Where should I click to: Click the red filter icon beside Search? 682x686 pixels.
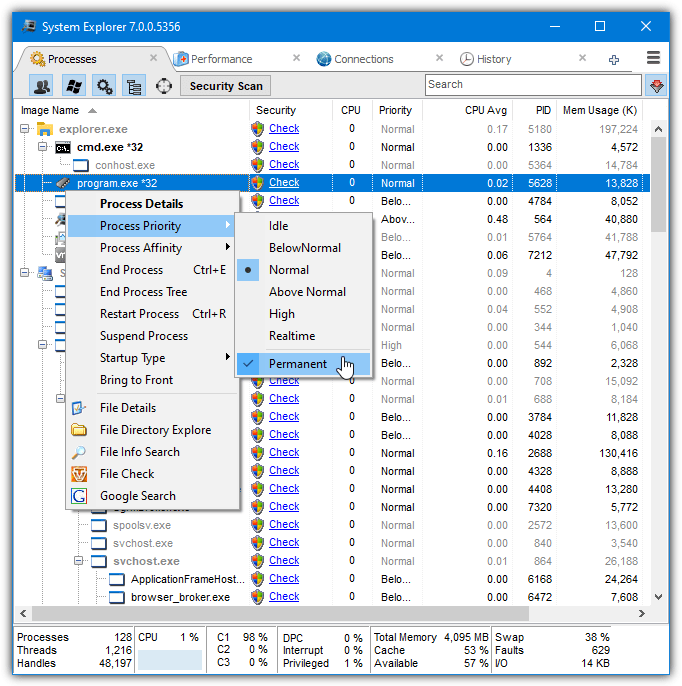[656, 85]
